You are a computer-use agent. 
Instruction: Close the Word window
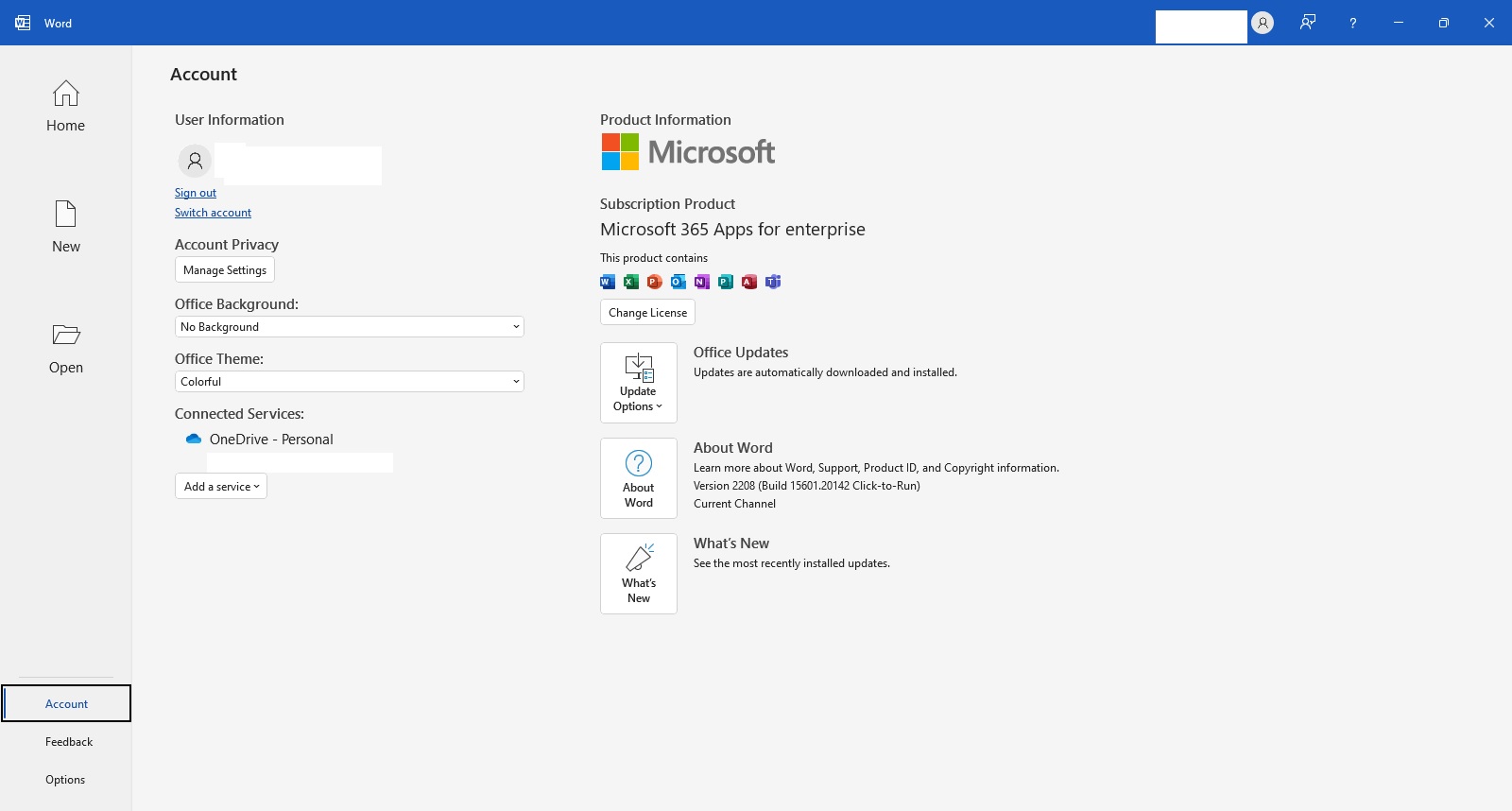tap(1489, 23)
